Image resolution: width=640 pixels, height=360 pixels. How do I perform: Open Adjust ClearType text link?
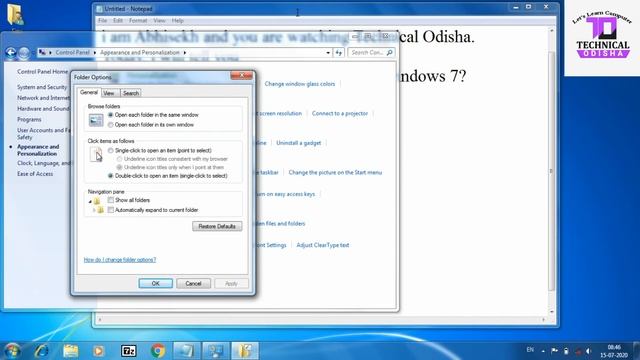(322, 245)
